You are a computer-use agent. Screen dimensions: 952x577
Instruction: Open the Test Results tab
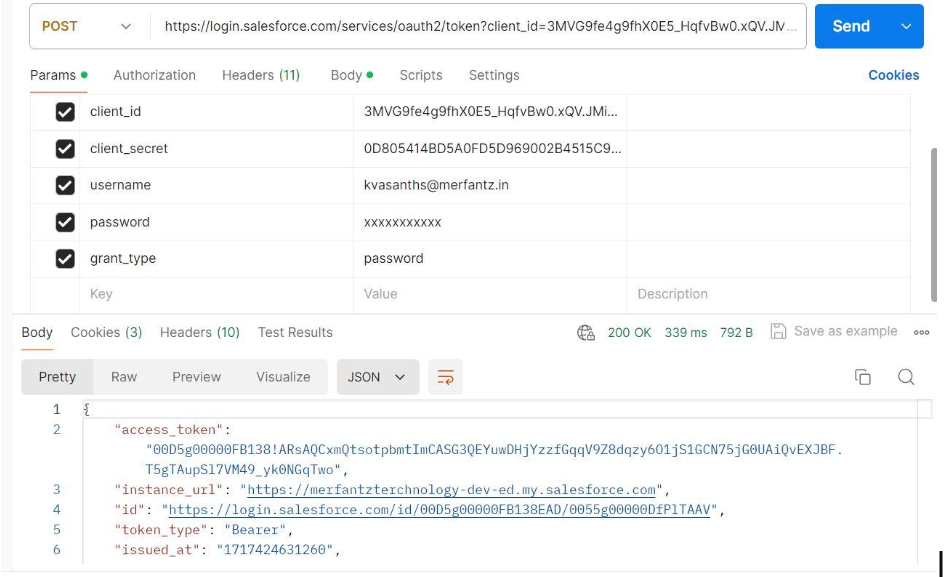click(x=295, y=333)
